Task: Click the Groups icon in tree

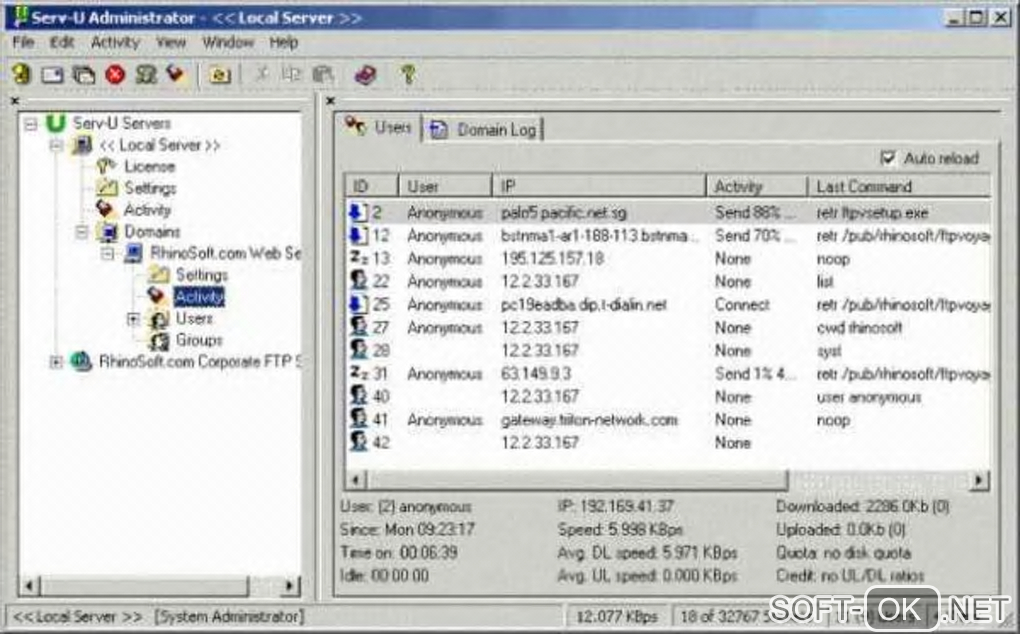Action: [159, 340]
